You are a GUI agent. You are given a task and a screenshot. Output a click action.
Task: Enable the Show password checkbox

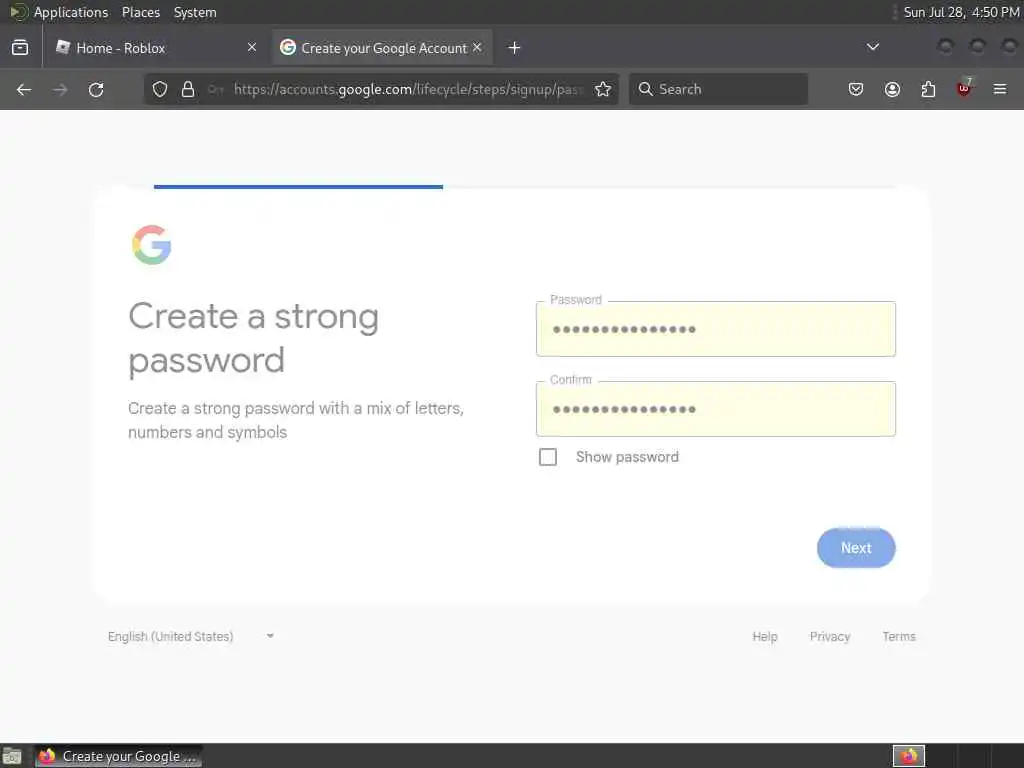(548, 457)
